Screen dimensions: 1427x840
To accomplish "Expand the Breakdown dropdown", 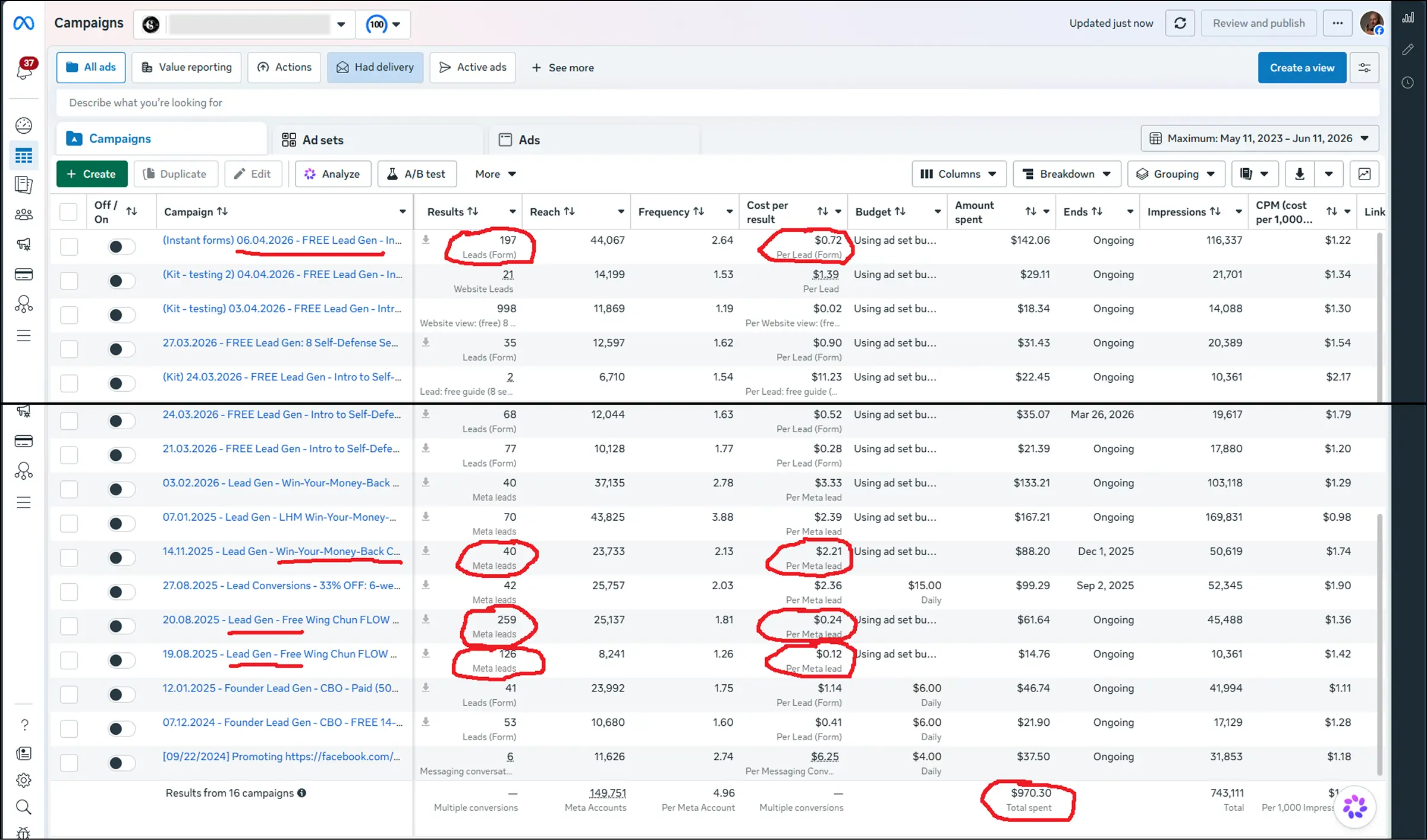I will pos(1067,174).
